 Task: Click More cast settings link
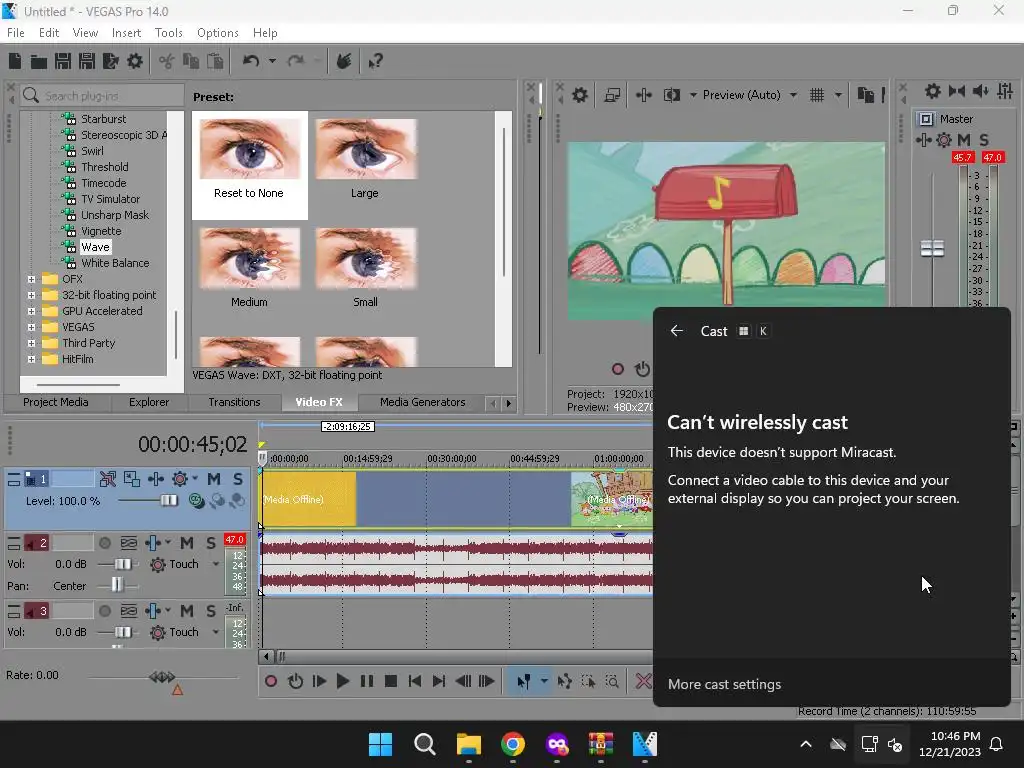pyautogui.click(x=724, y=684)
